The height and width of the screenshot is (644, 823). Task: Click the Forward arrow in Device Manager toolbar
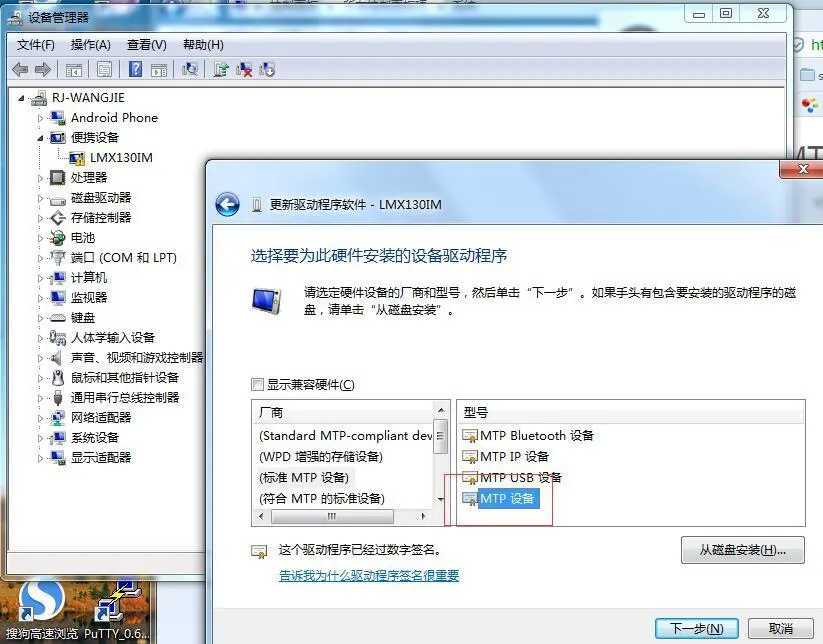pyautogui.click(x=44, y=68)
